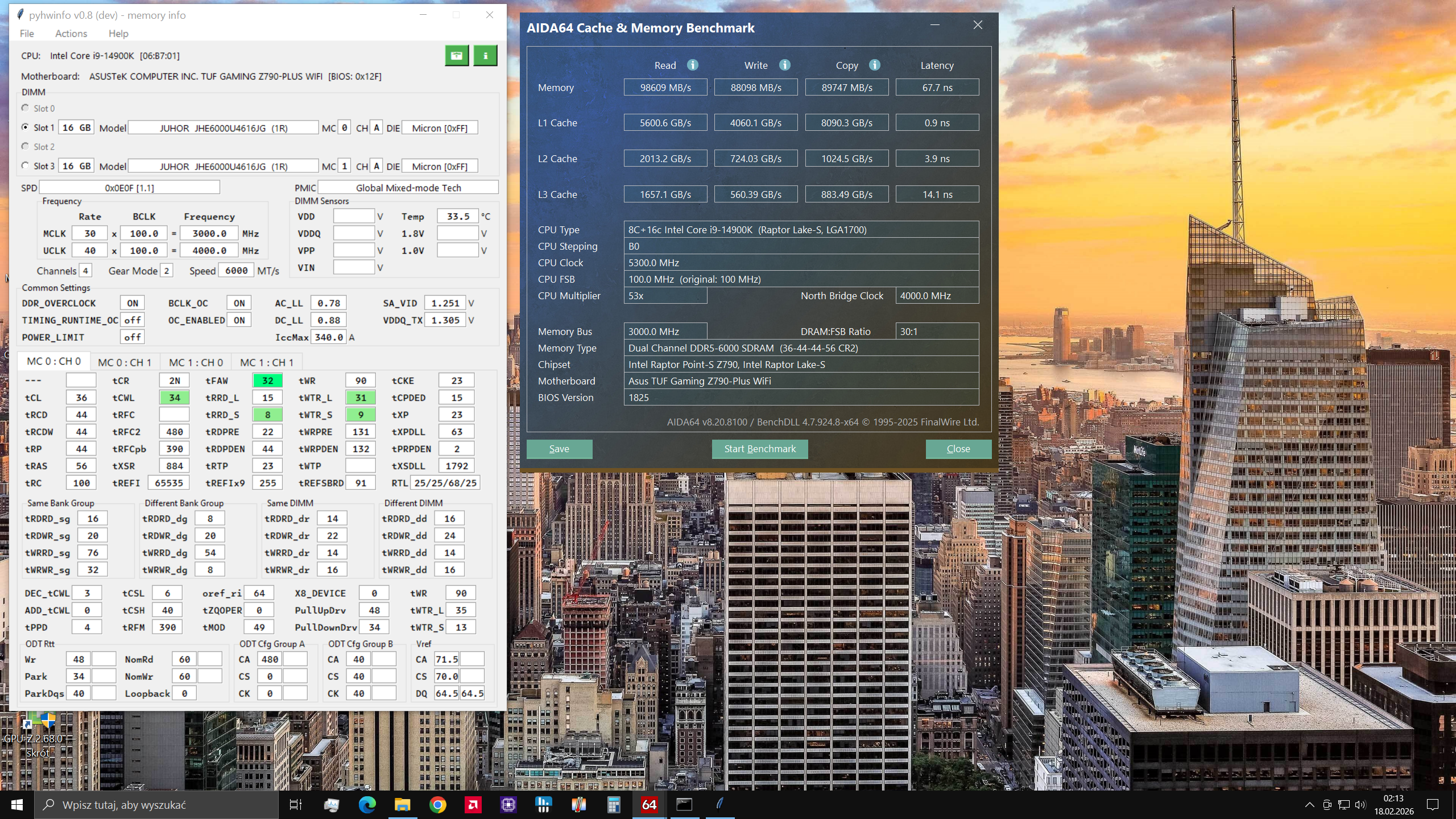The image size is (1456, 819).
Task: Open CPU-Z taskbar icon
Action: (x=508, y=804)
